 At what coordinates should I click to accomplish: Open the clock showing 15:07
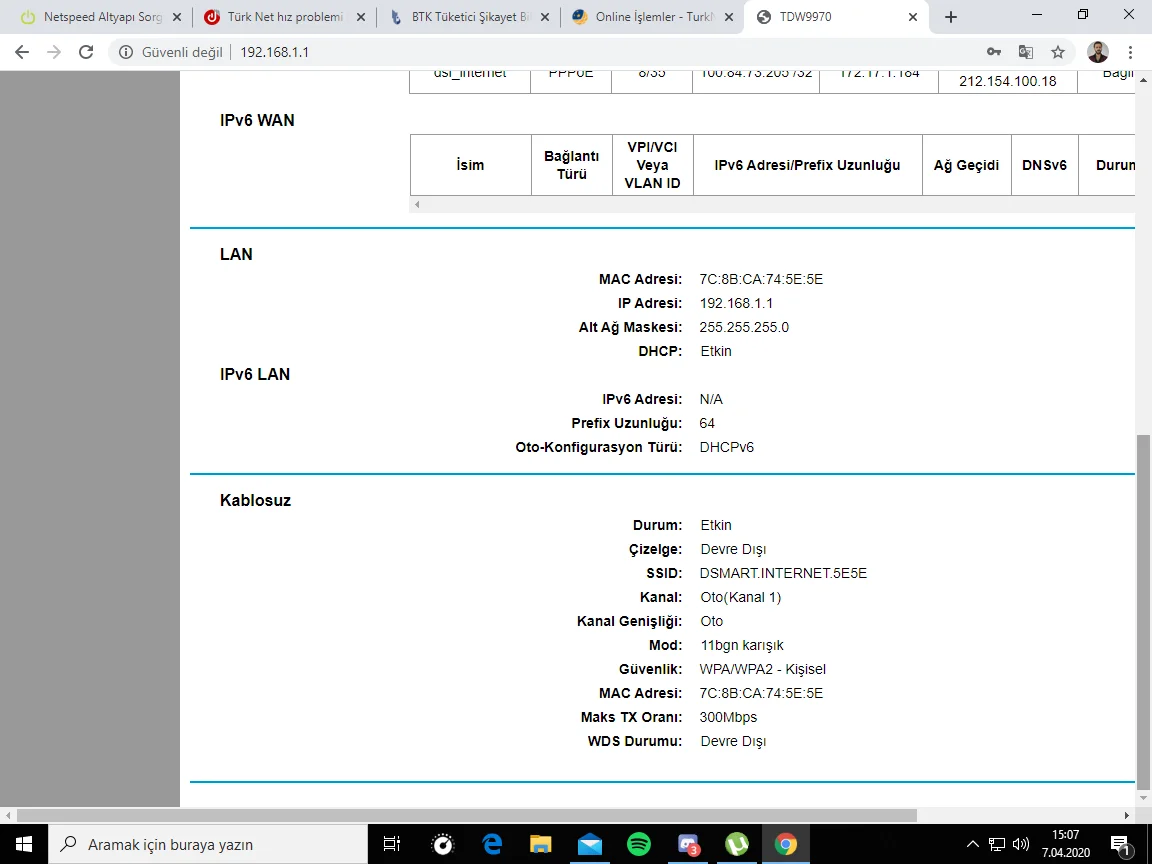click(1065, 844)
